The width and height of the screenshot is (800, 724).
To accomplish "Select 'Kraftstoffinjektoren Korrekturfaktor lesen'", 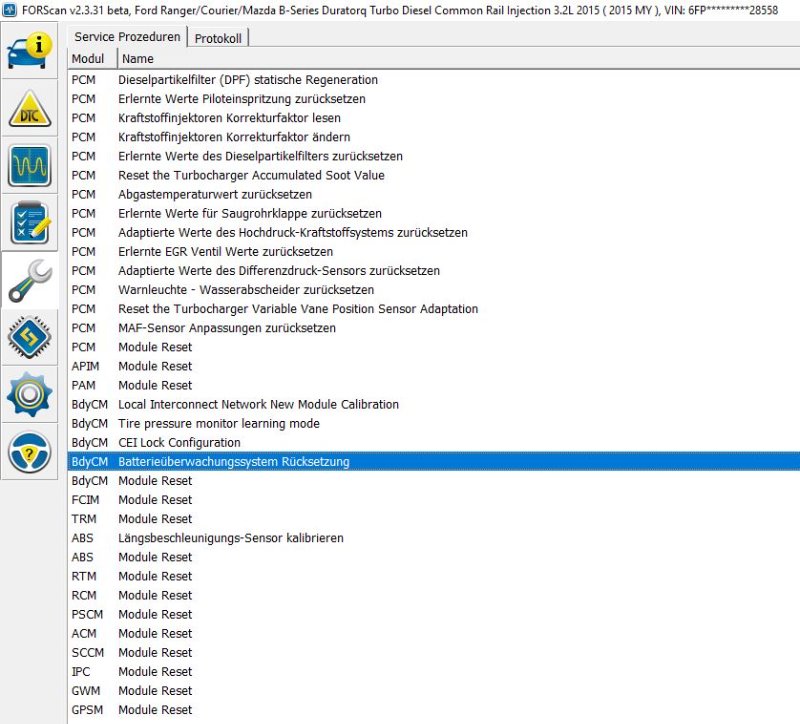I will point(434,118).
